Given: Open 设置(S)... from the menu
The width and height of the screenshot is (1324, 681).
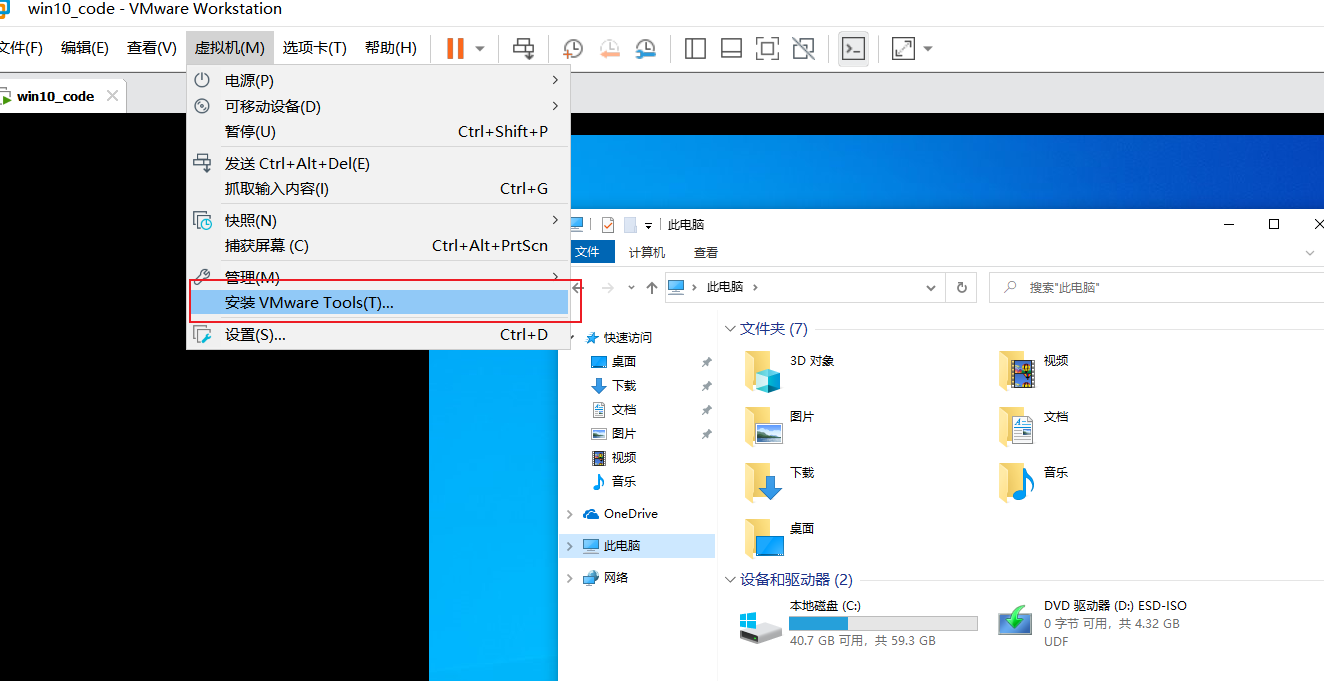Looking at the screenshot, I should [x=378, y=335].
